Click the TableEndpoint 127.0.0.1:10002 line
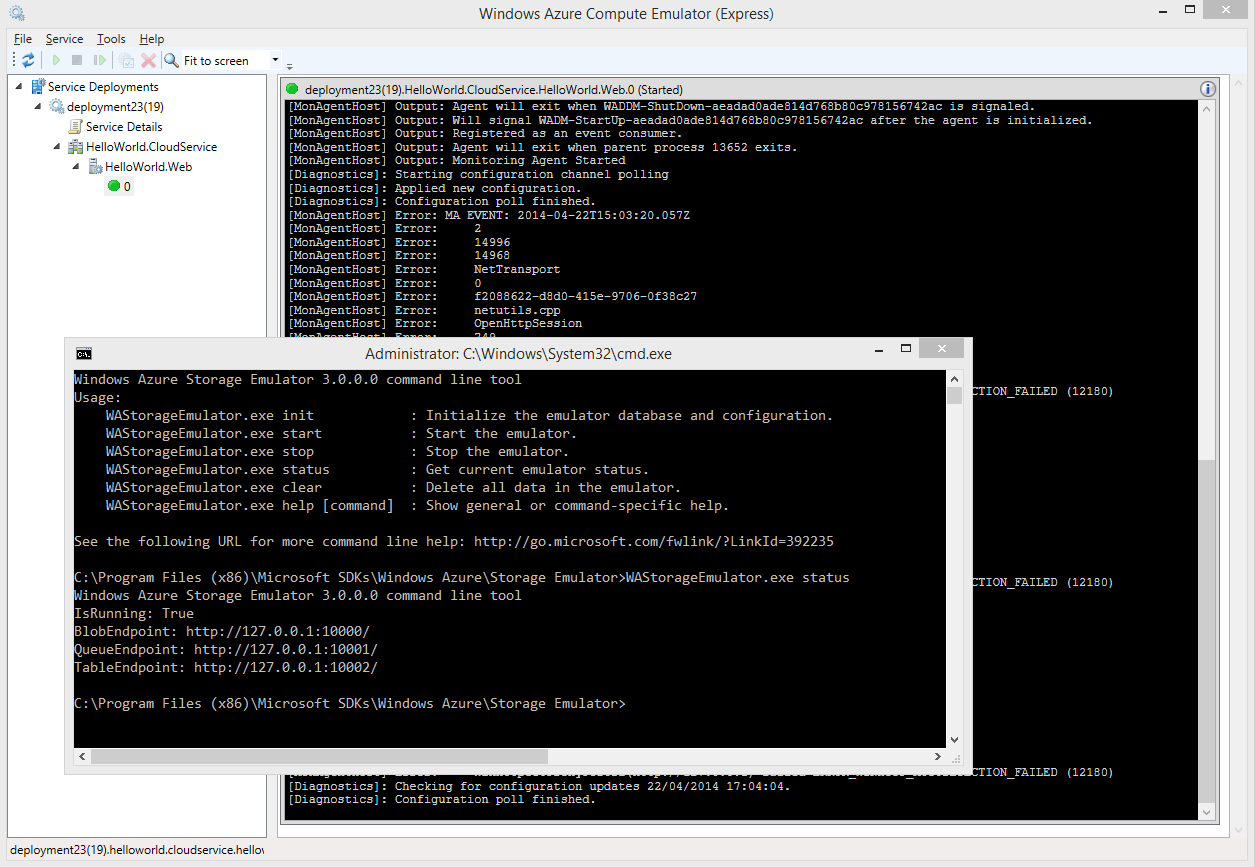The height and width of the screenshot is (867, 1255). [x=226, y=667]
